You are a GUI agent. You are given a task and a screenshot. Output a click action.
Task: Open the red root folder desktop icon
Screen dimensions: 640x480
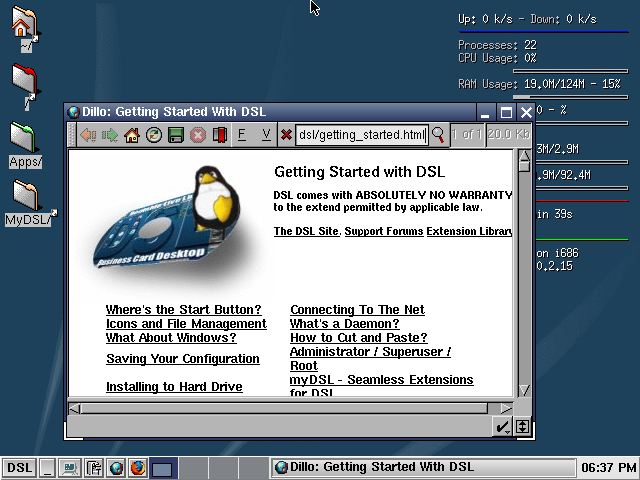[25, 87]
